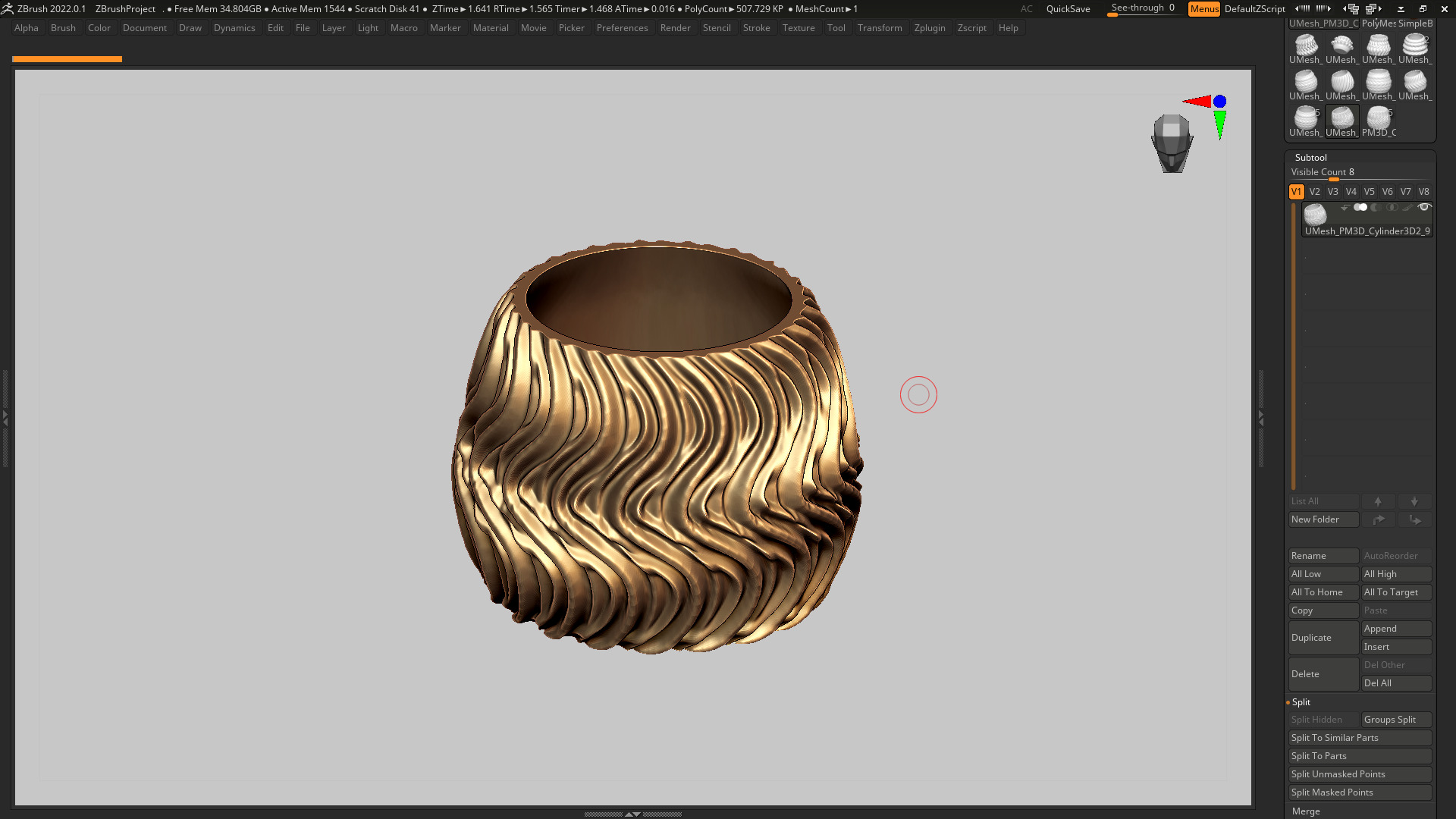The height and width of the screenshot is (819, 1456).
Task: Switch to visibility set V8
Action: pyautogui.click(x=1423, y=192)
